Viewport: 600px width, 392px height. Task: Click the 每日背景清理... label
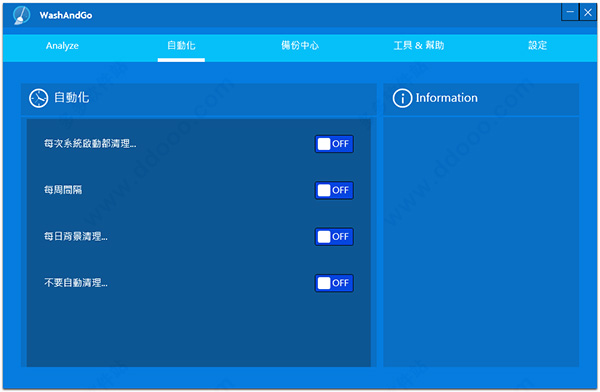(75, 236)
